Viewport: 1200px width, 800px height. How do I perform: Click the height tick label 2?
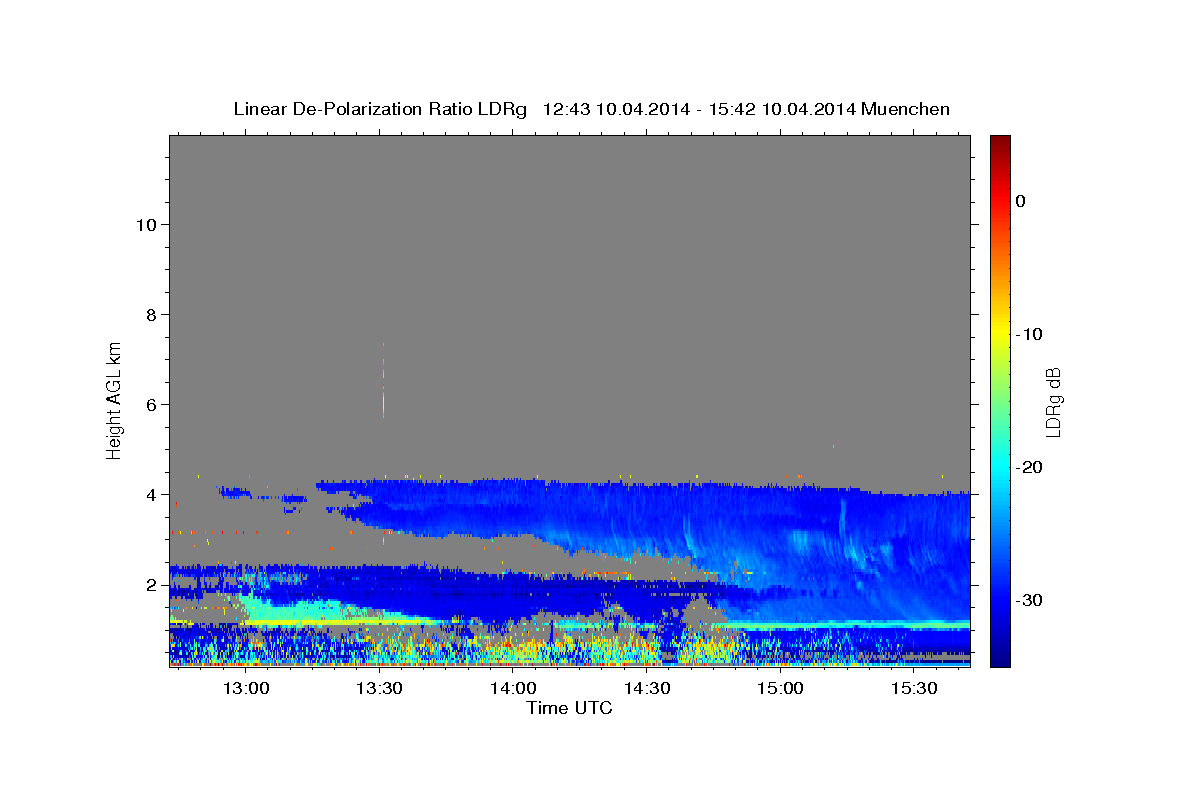[x=152, y=585]
